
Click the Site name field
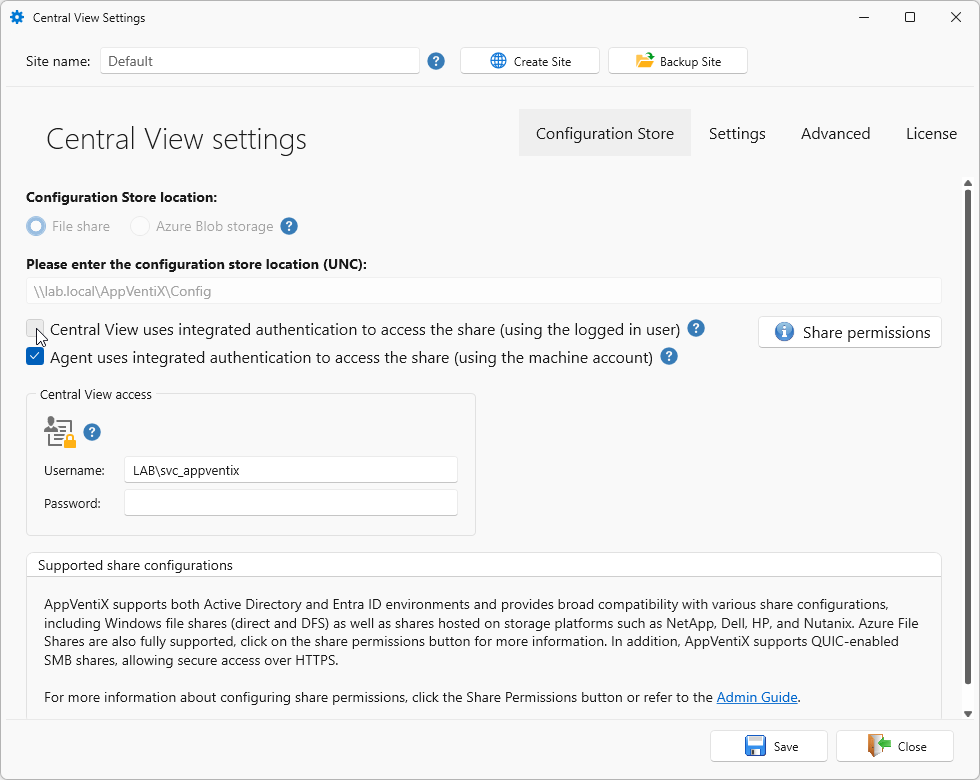tap(260, 61)
